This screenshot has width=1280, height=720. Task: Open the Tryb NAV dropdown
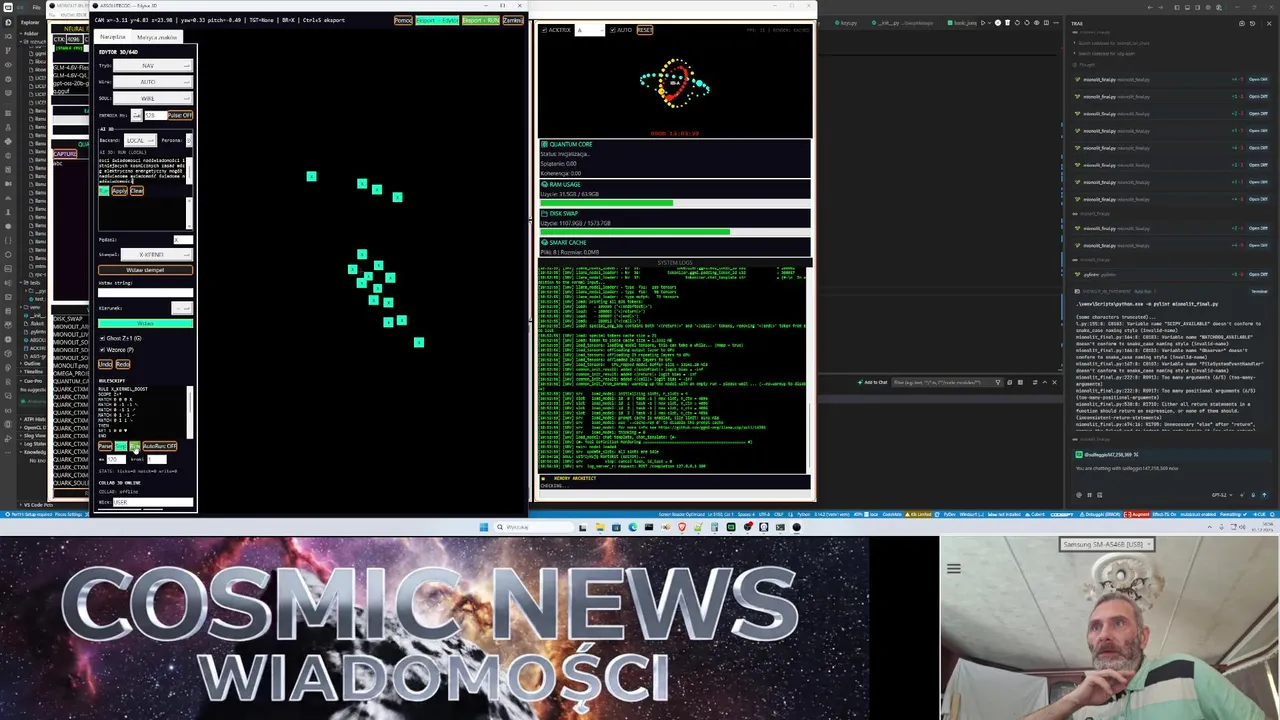(x=152, y=66)
